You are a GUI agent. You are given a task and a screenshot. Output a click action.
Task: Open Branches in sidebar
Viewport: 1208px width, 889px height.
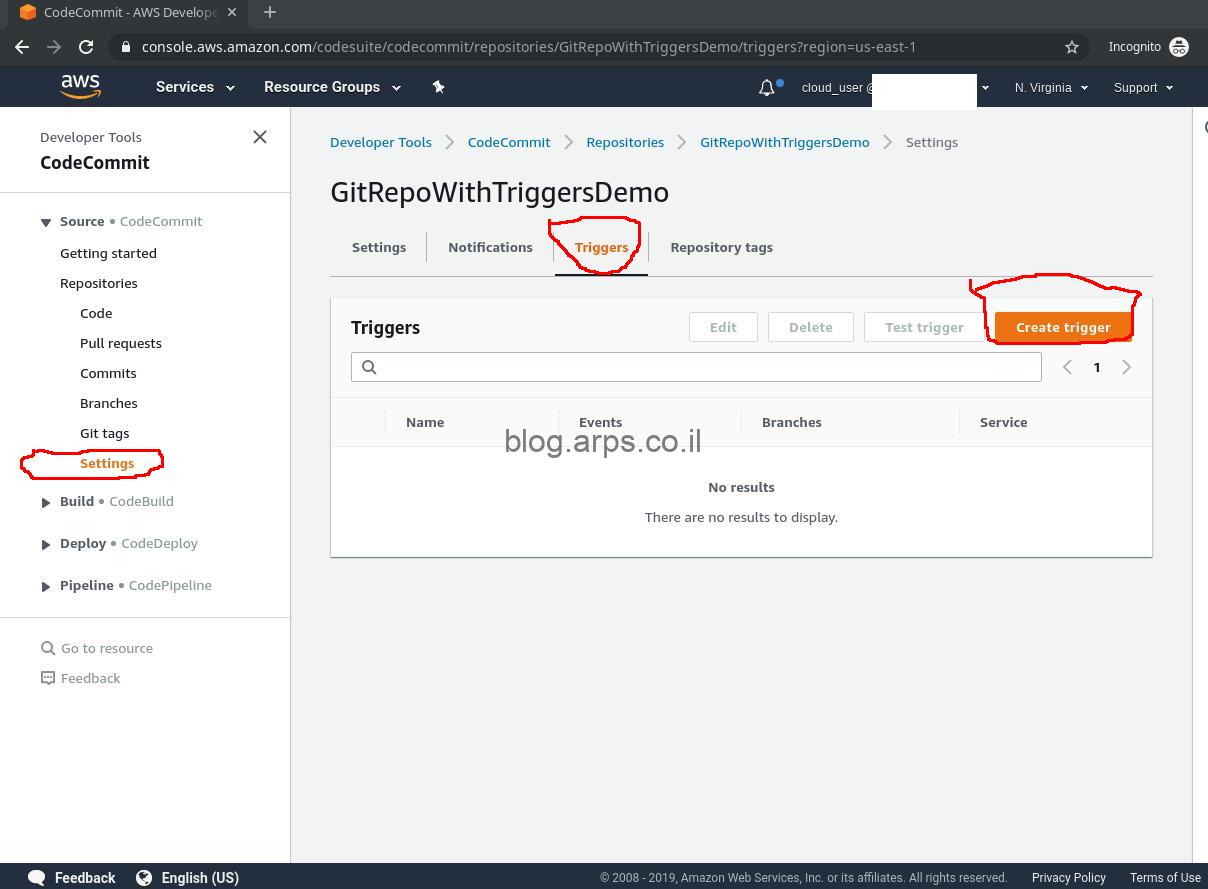(x=109, y=403)
